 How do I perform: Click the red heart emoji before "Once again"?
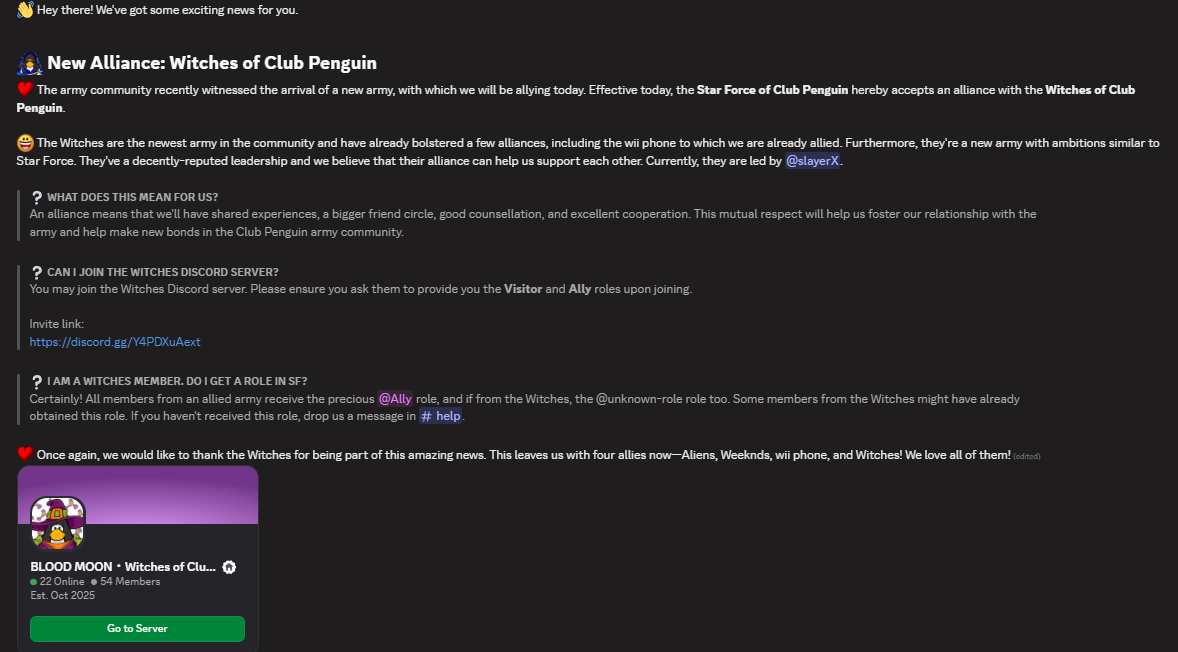pos(25,454)
